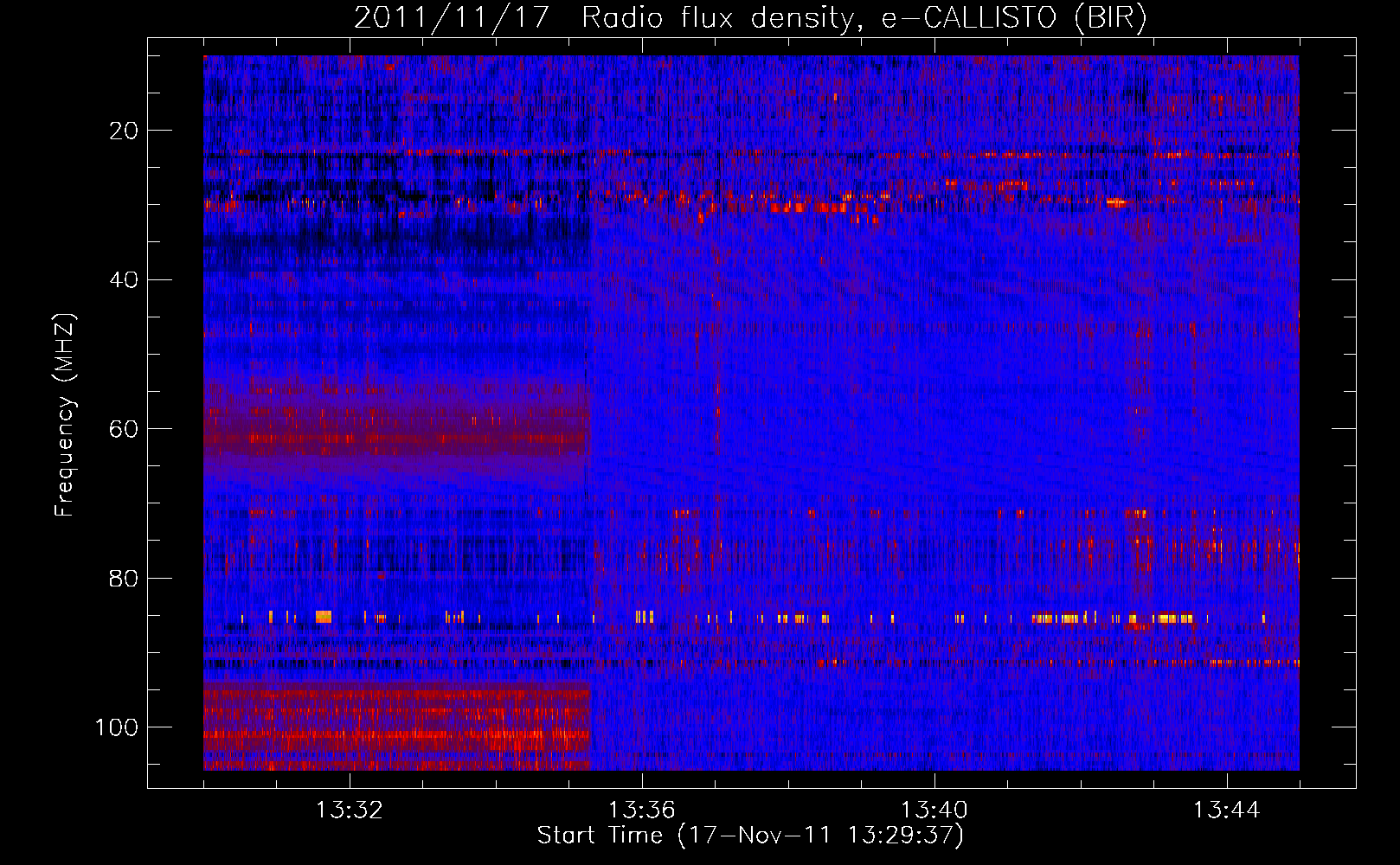Select the 13:32 time tick label
The width and height of the screenshot is (1400, 865).
(350, 811)
